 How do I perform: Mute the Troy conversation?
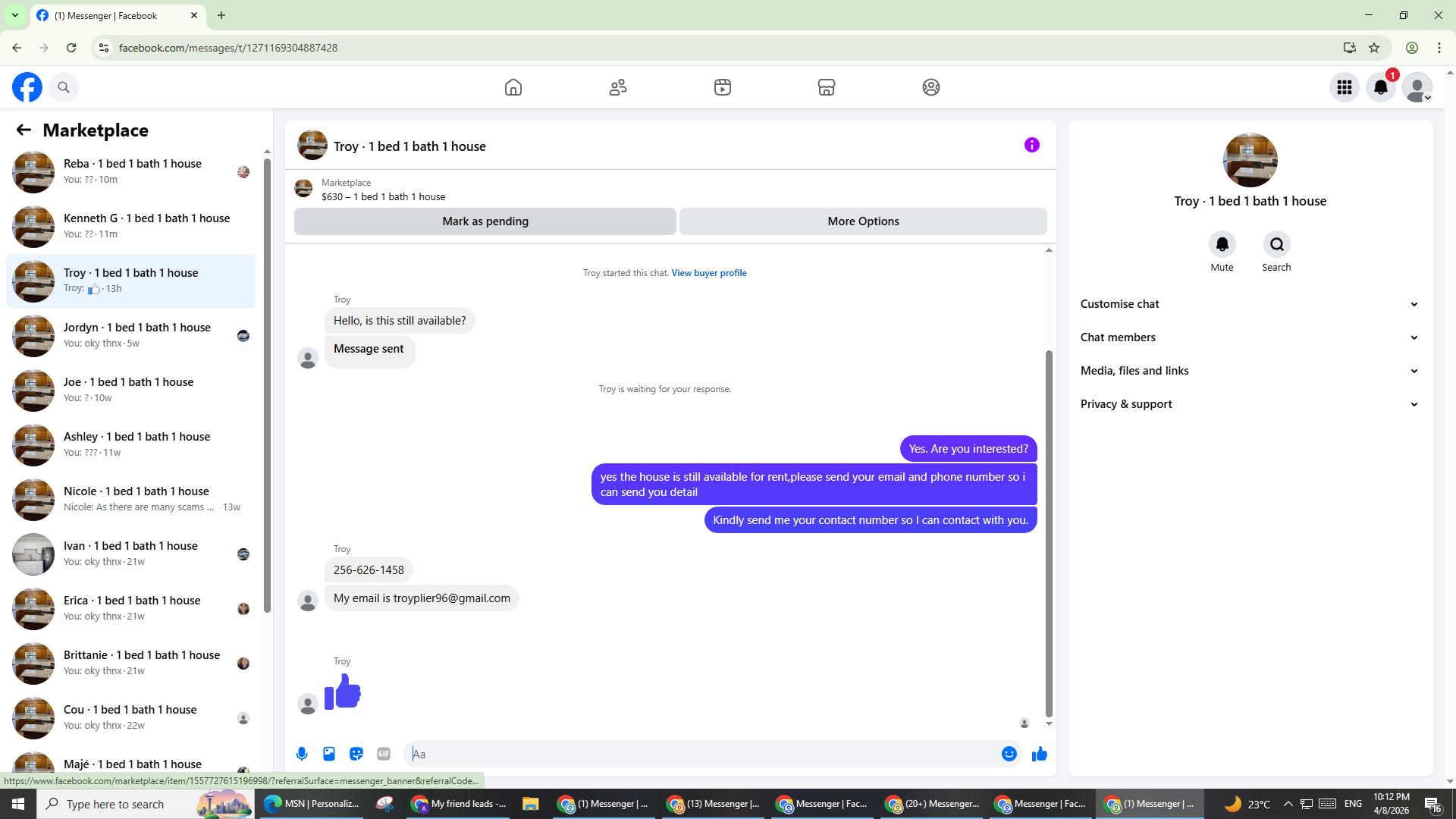[x=1222, y=245]
